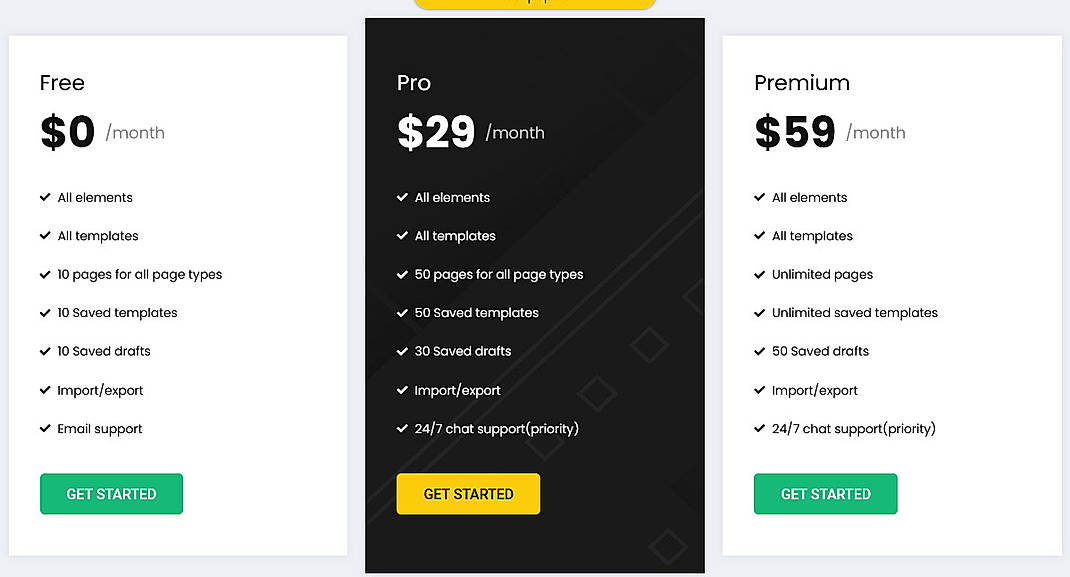1070x577 pixels.
Task: Click the checkmark next to 50 Saved templates
Action: [x=403, y=312]
